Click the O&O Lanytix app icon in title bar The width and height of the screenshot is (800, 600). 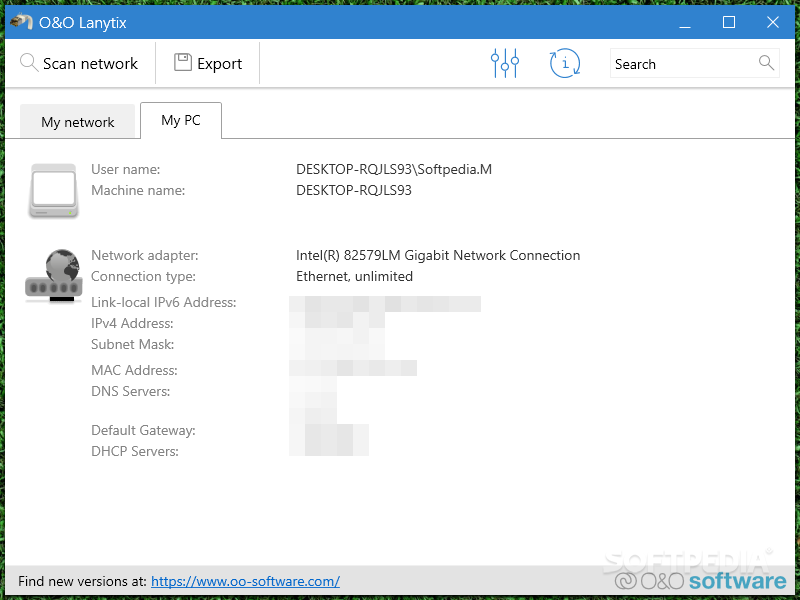21,22
